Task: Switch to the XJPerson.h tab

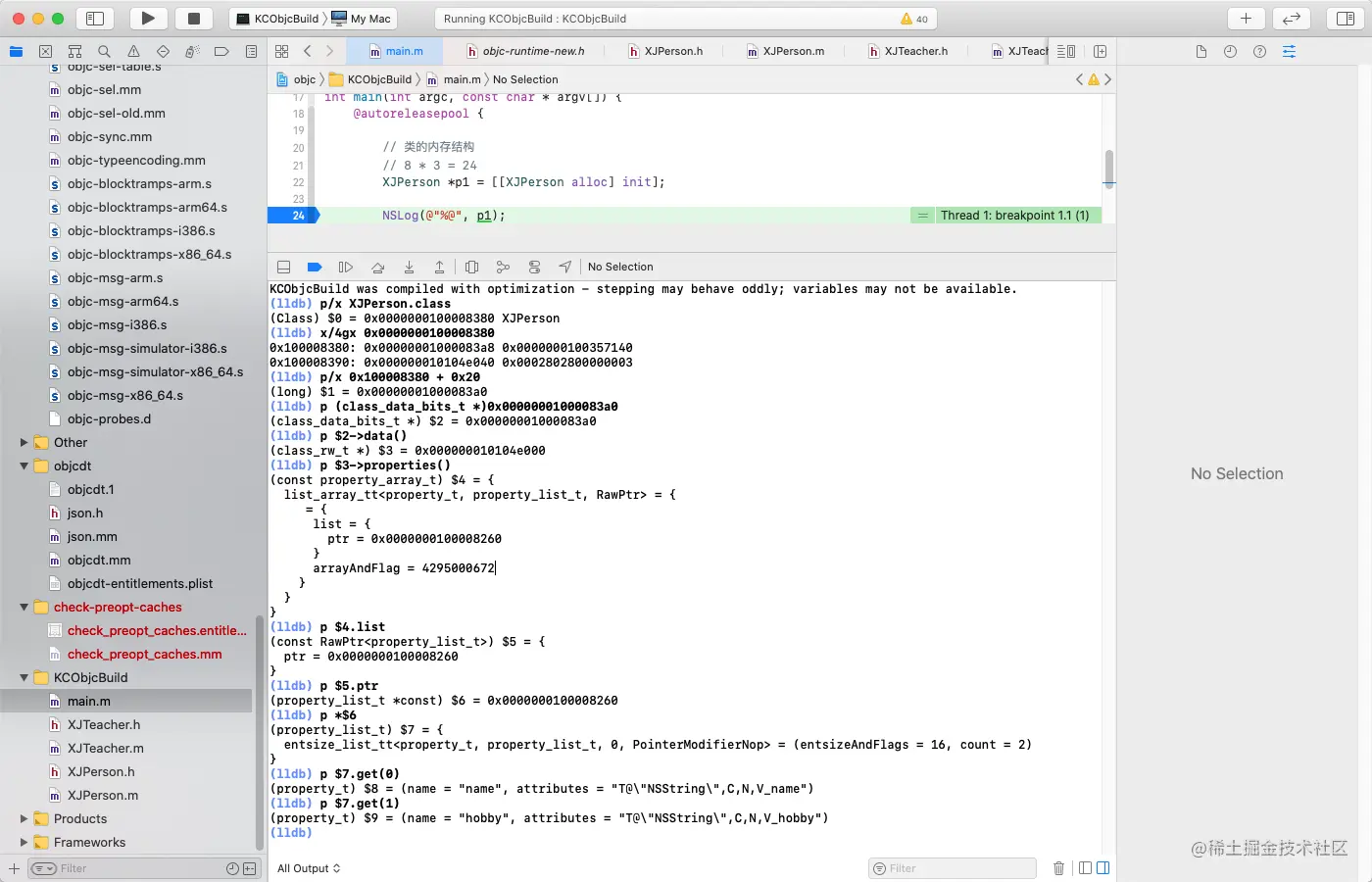Action: tap(666, 51)
